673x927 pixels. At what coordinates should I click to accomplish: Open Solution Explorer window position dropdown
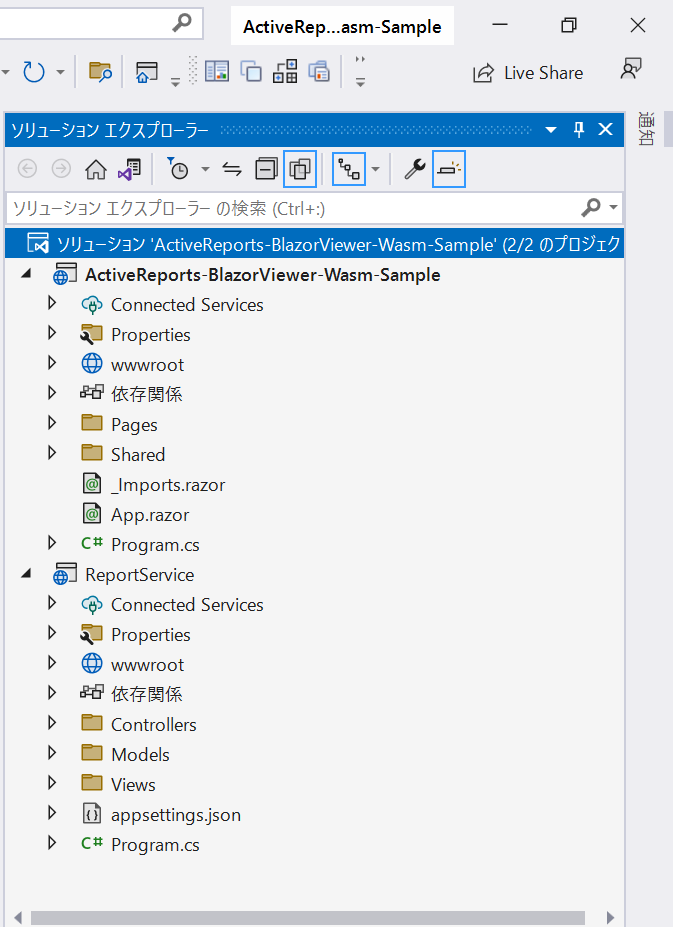coord(551,129)
